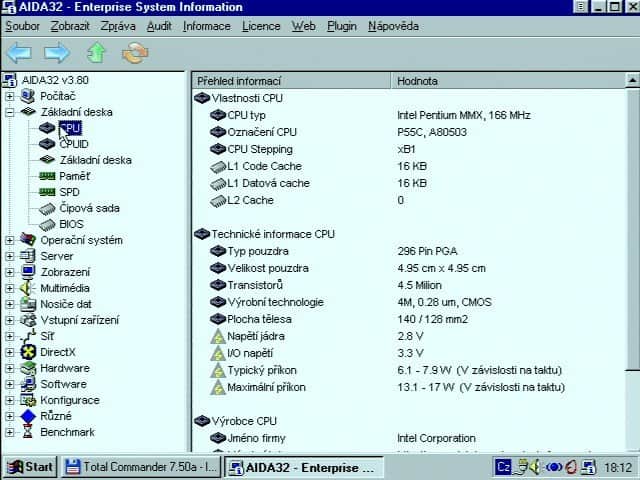Open the Licence menu
Image resolution: width=640 pixels, height=480 pixels.
click(x=261, y=27)
